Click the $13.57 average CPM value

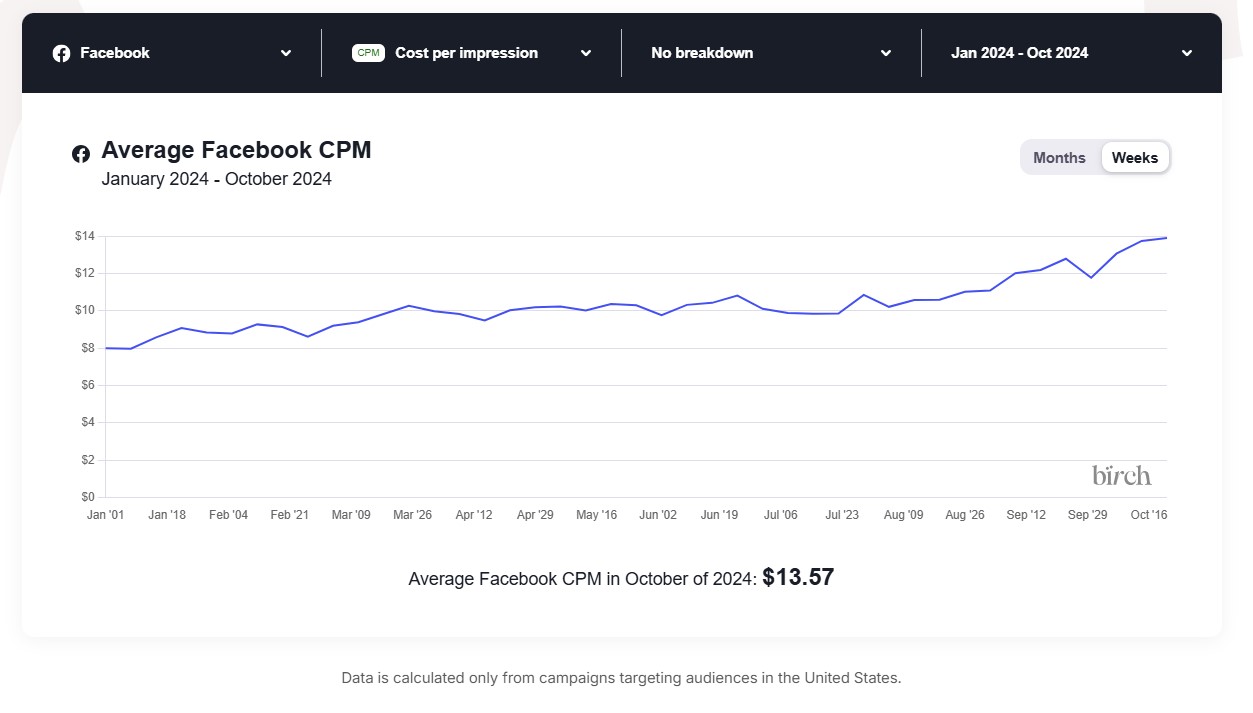pos(798,577)
